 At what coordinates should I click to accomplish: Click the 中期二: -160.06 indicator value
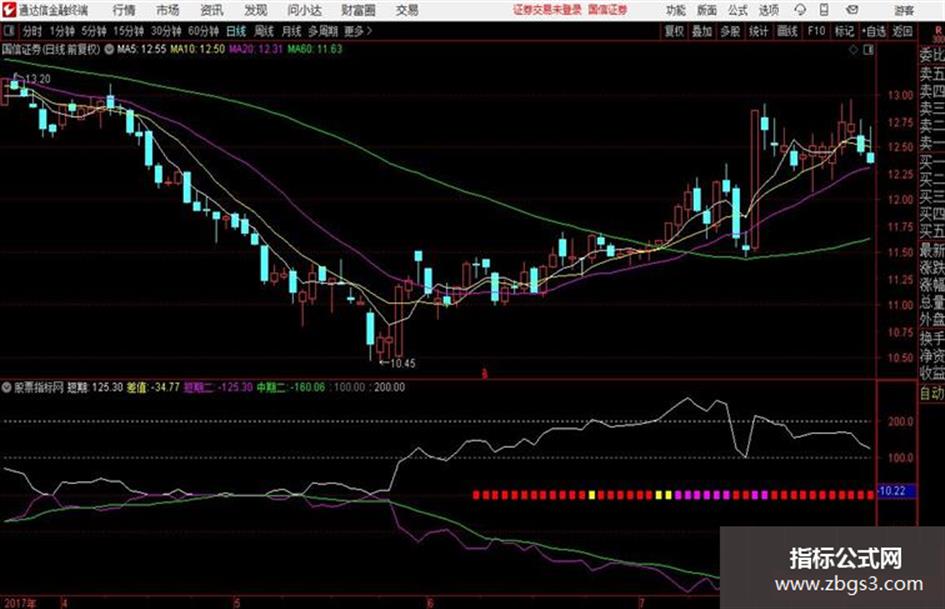290,387
